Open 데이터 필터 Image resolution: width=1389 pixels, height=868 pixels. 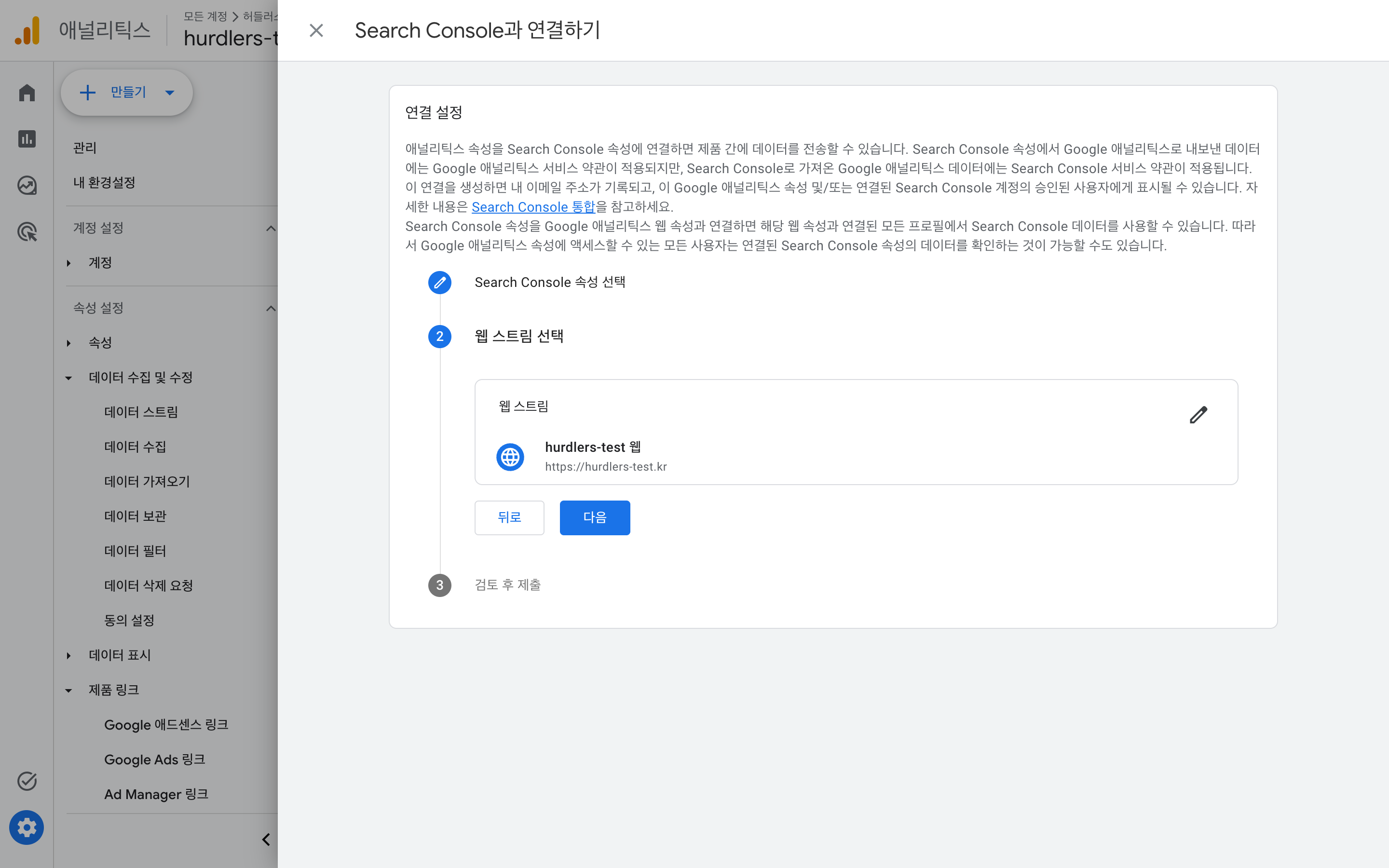coord(135,551)
